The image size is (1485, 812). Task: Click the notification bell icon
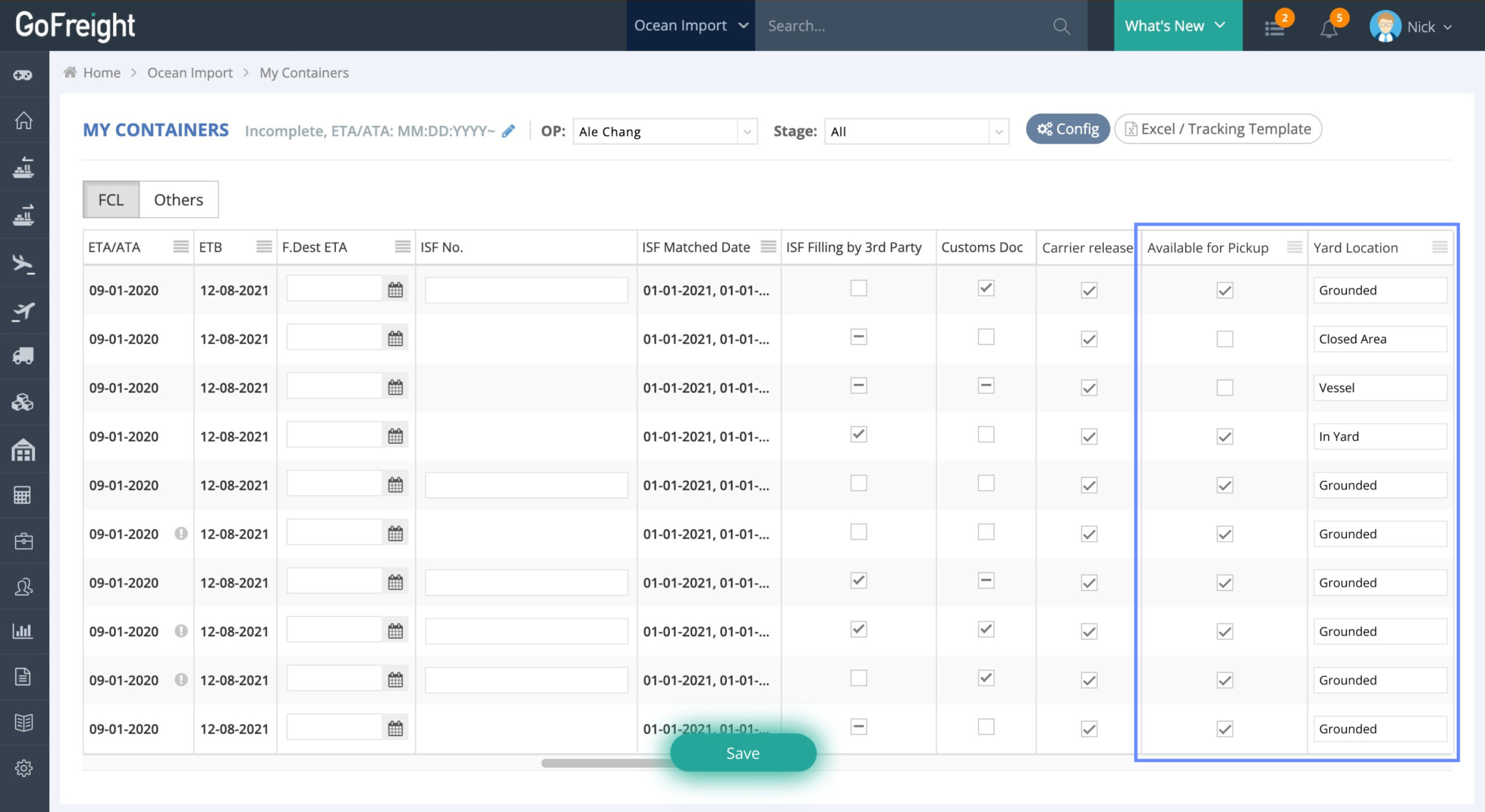[1328, 27]
